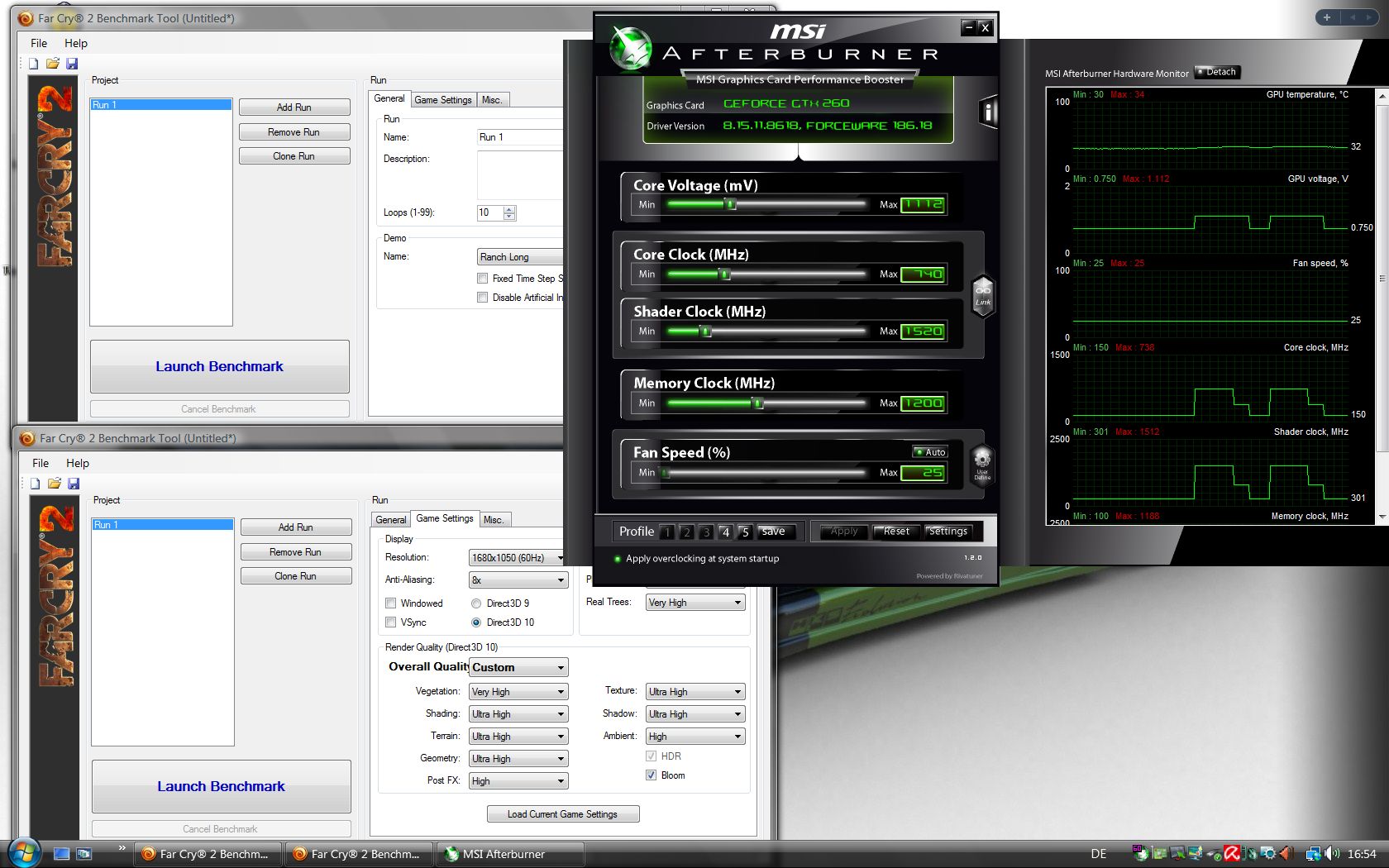Open the Misc. tab in the lower Far Cry window
Image resolution: width=1389 pixels, height=868 pixels.
(x=494, y=520)
